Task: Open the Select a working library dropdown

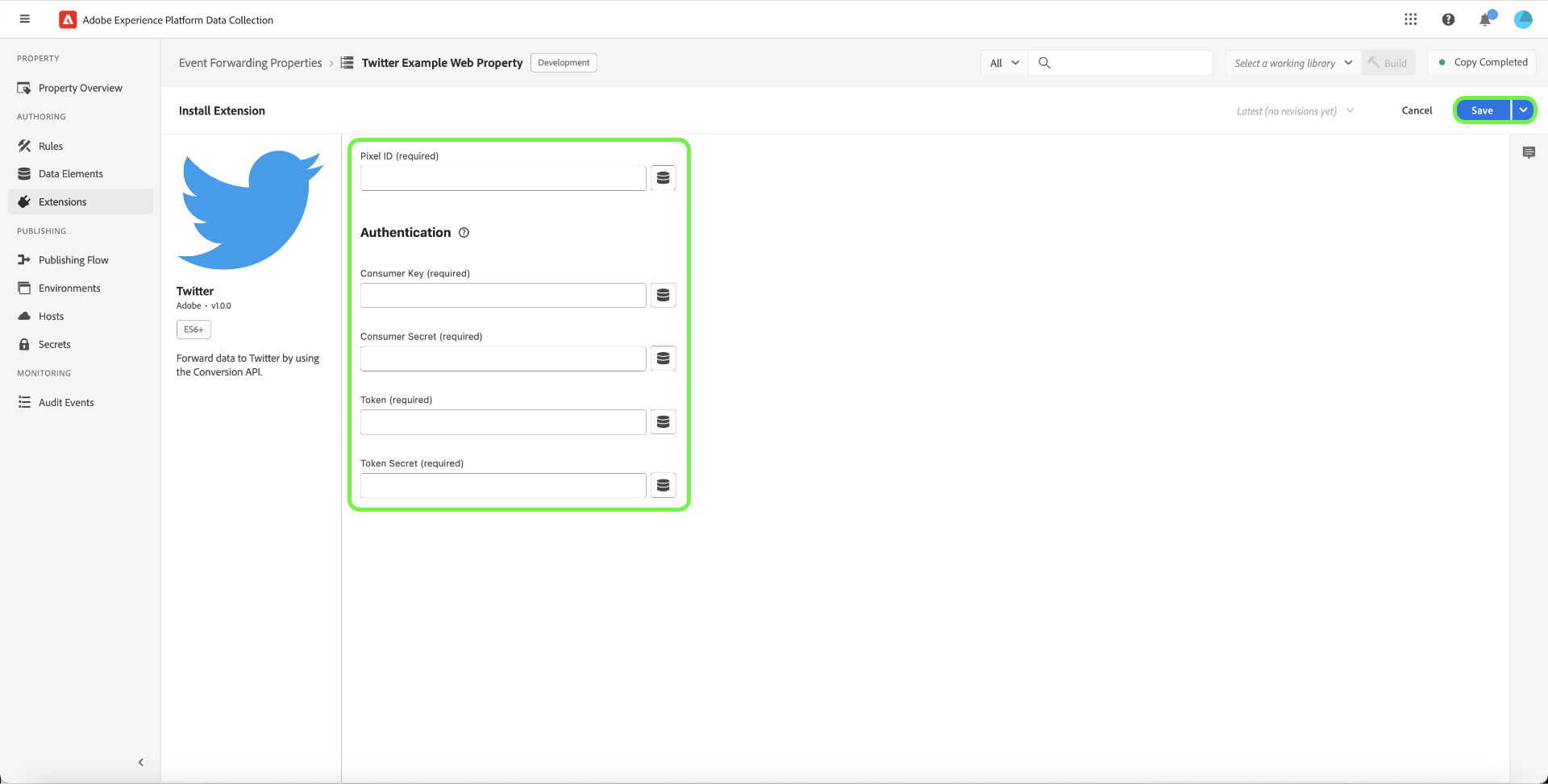Action: 1293,63
